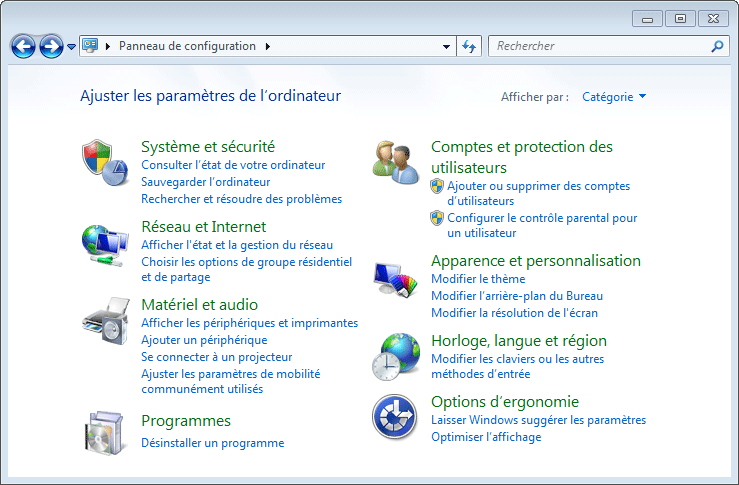The width and height of the screenshot is (739, 485).
Task: Focus the Rechercher search field
Action: [608, 46]
